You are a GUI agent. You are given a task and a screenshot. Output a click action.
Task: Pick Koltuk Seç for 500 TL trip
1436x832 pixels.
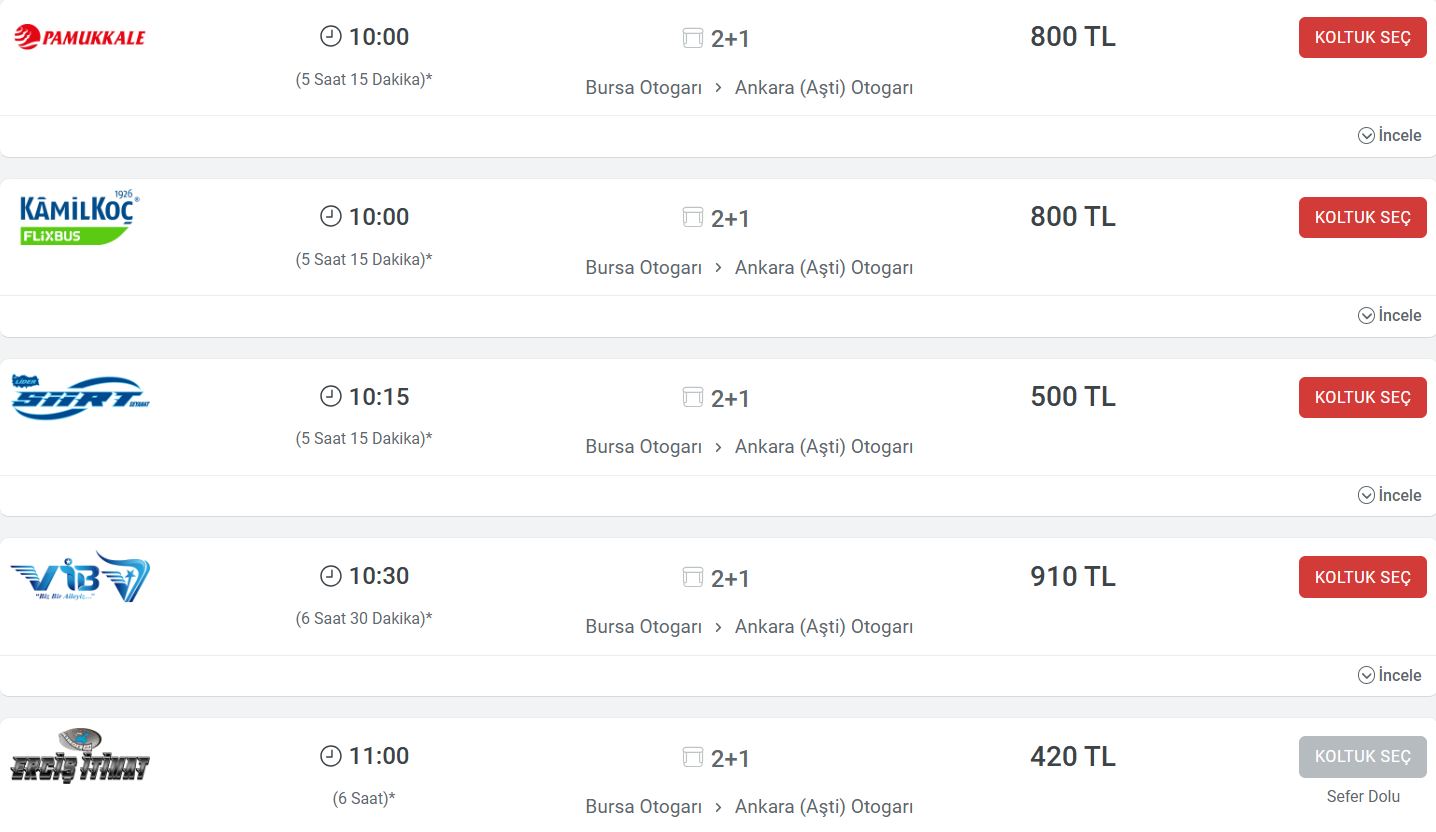pos(1362,397)
